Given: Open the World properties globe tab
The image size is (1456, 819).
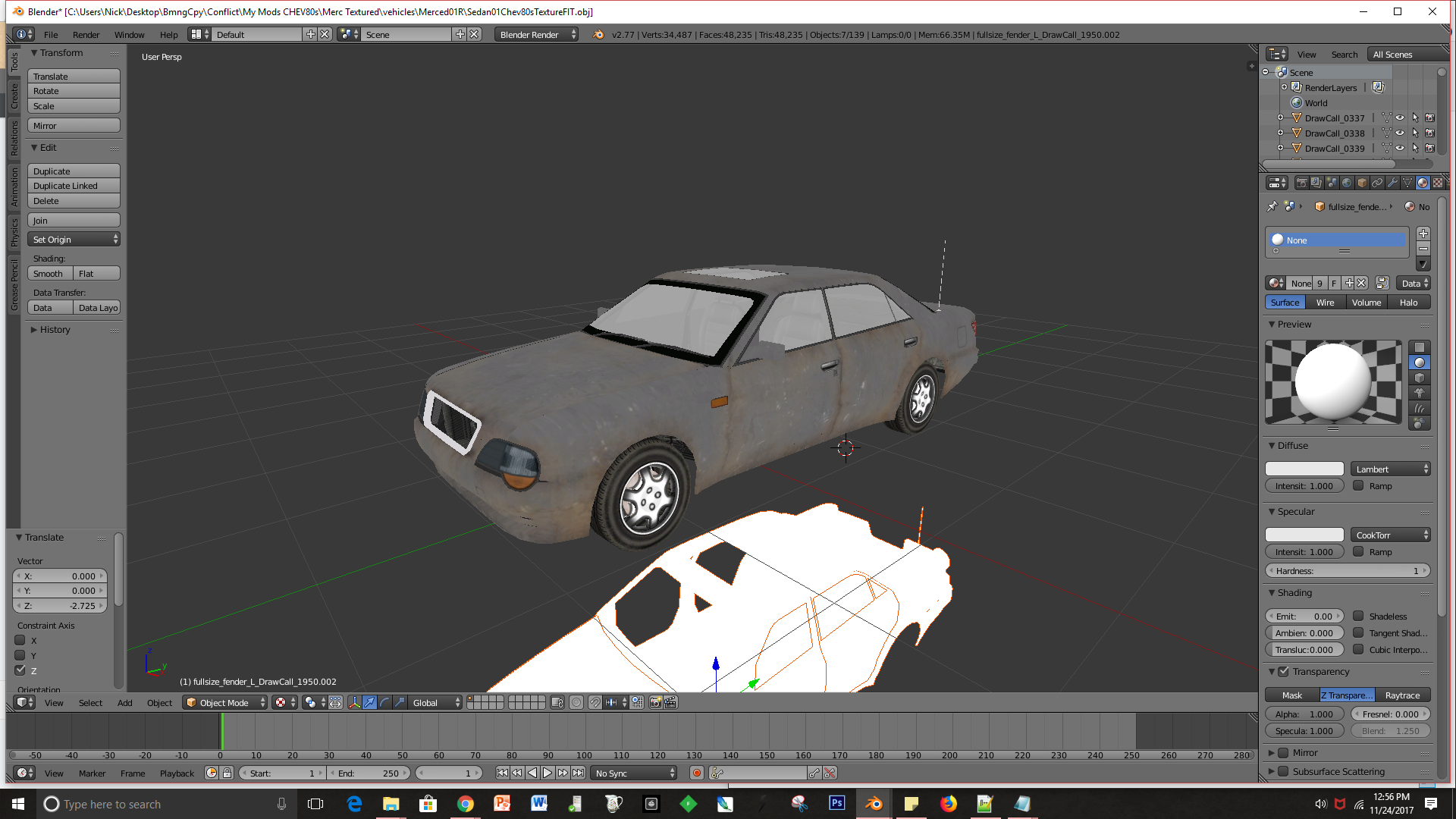Looking at the screenshot, I should click(1347, 183).
